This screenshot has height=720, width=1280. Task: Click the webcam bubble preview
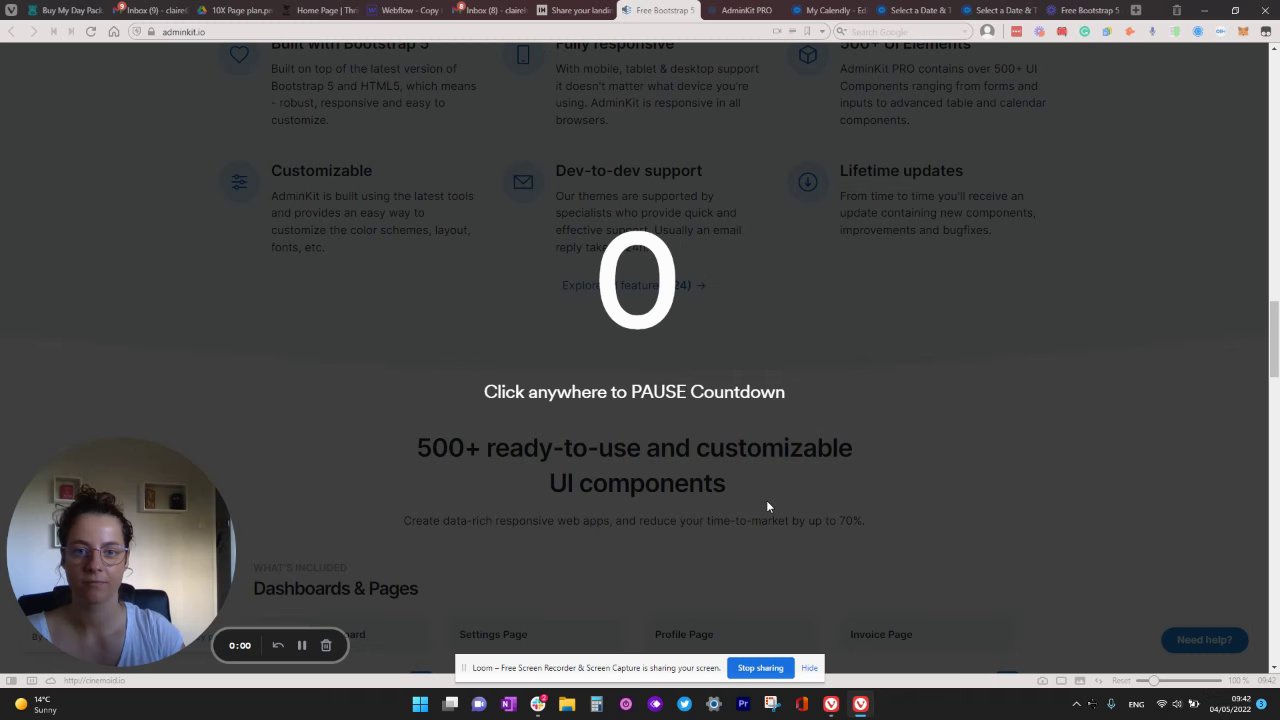(x=120, y=553)
